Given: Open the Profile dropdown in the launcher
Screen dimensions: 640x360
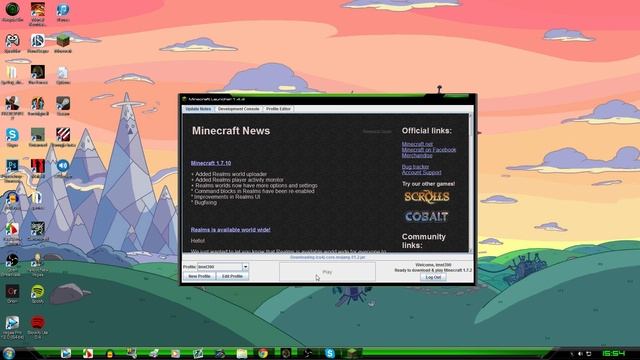Looking at the screenshot, I should pos(245,267).
